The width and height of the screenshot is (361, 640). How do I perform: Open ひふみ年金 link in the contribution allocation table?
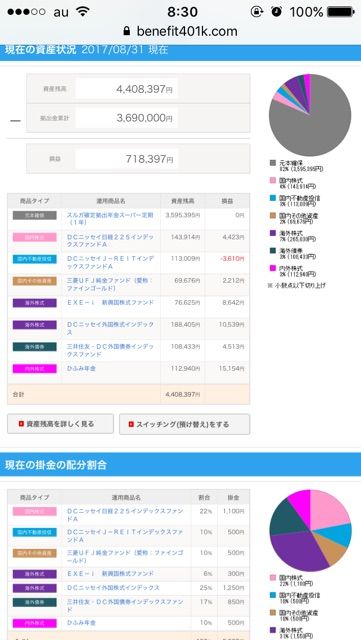tap(81, 623)
